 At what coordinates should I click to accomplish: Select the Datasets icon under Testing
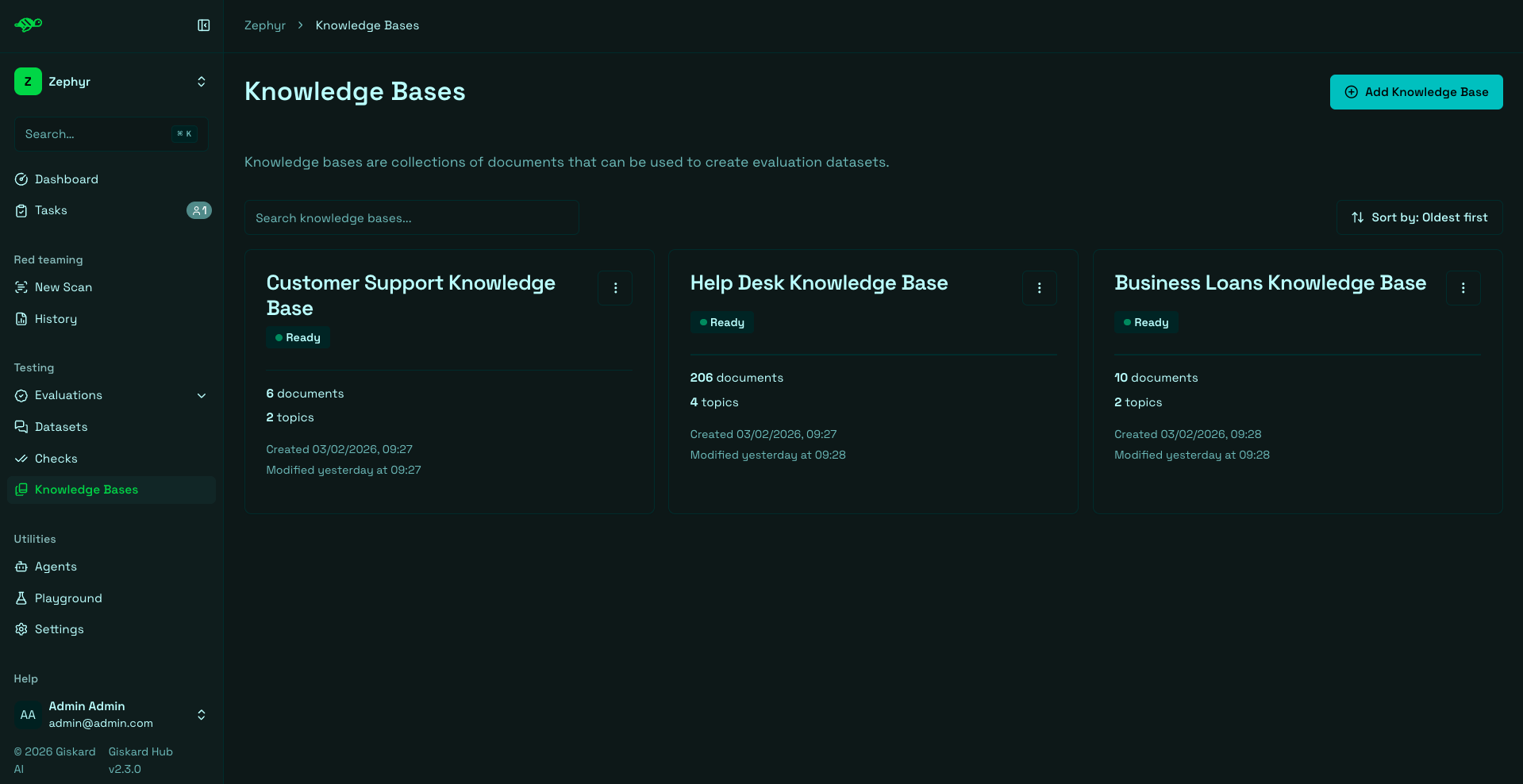pos(21,427)
